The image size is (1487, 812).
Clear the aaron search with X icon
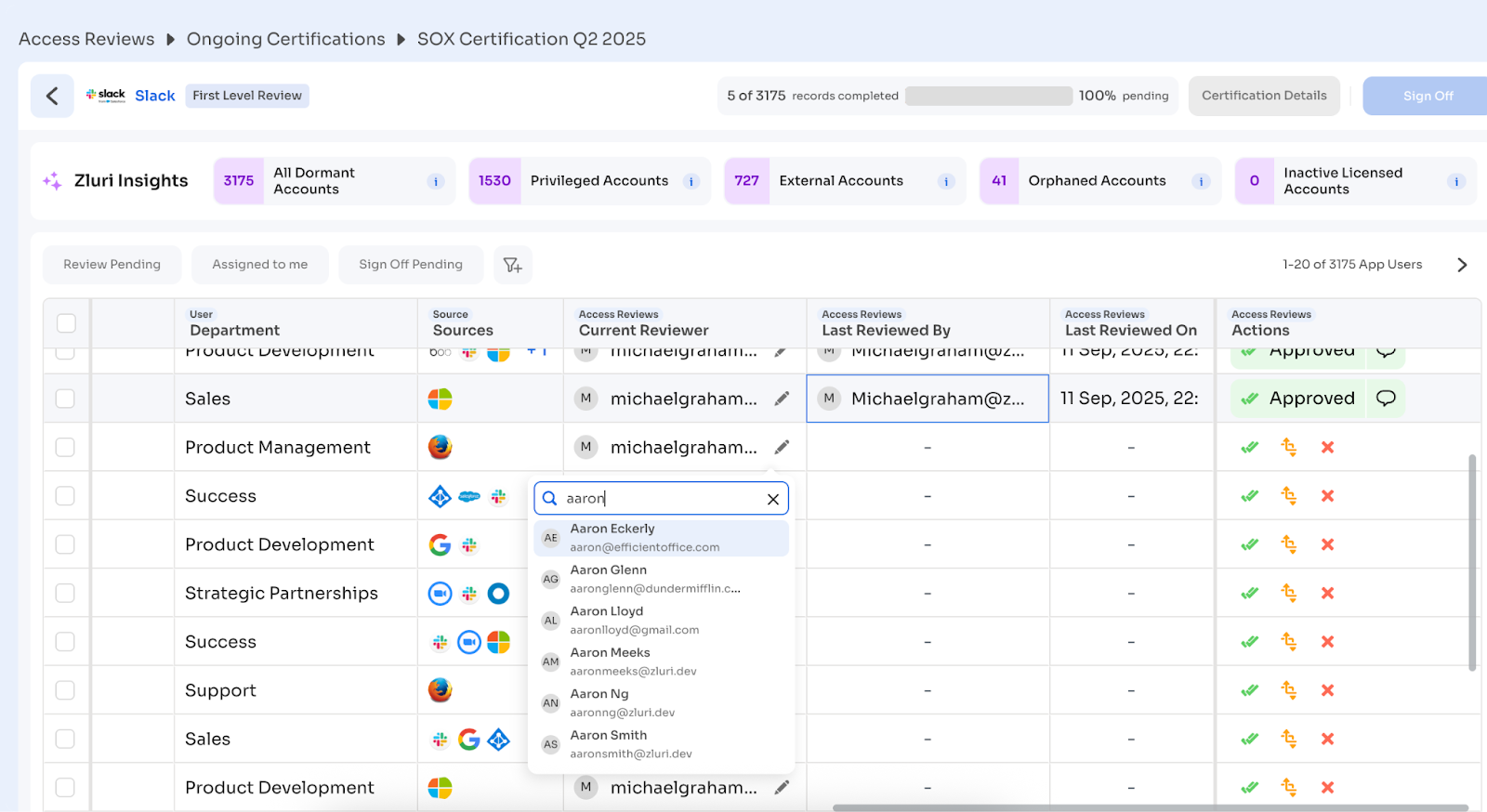point(772,499)
